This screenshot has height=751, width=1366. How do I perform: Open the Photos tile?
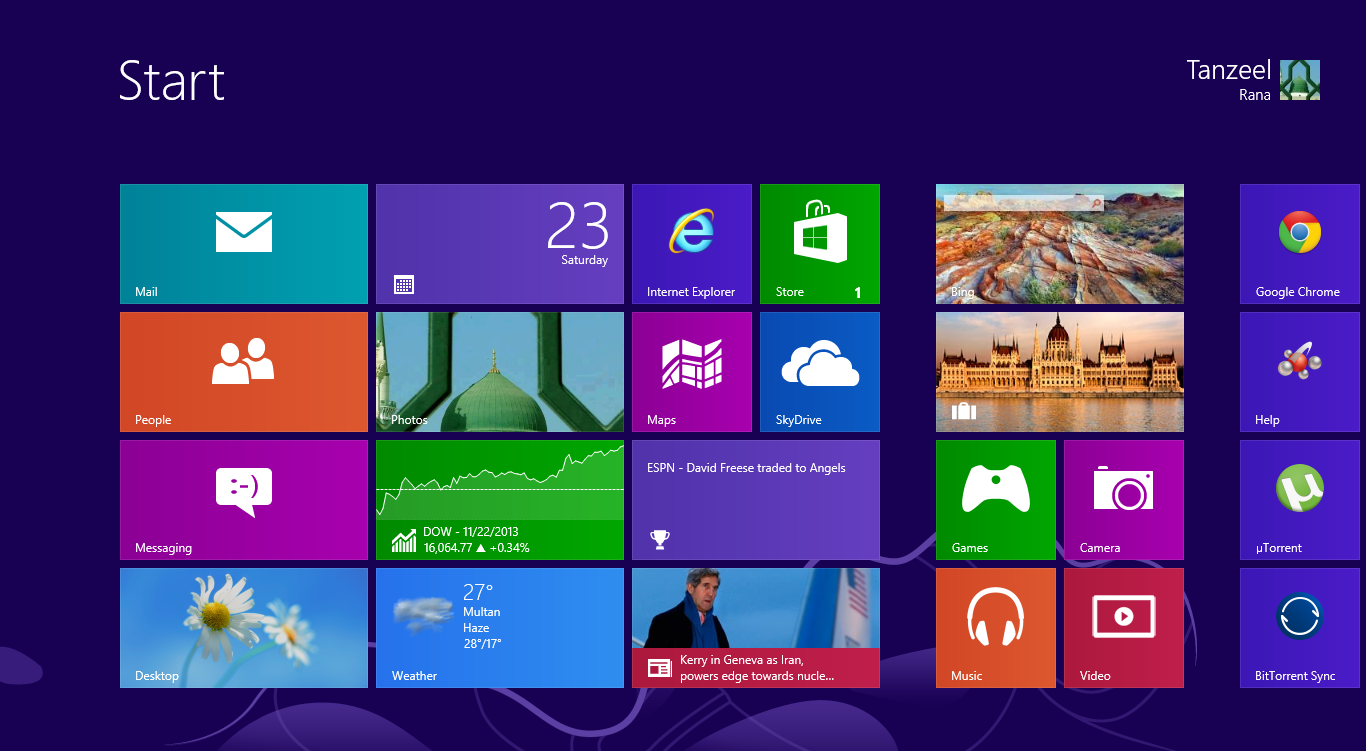coord(500,372)
